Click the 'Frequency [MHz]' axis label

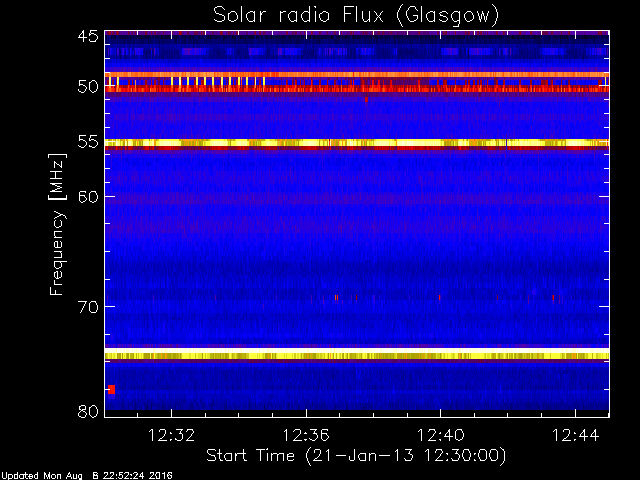click(x=57, y=224)
